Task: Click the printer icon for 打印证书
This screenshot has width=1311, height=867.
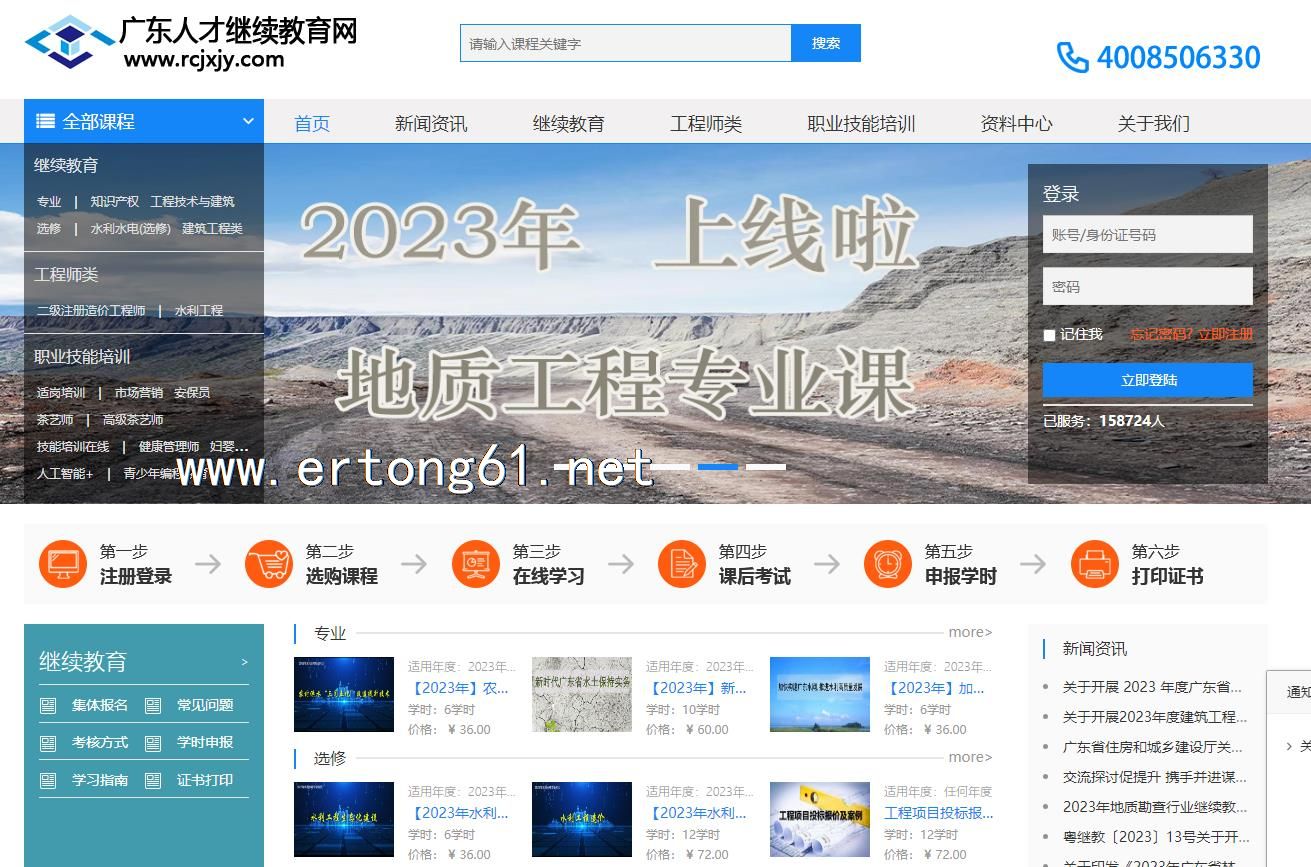Action: (x=1095, y=564)
